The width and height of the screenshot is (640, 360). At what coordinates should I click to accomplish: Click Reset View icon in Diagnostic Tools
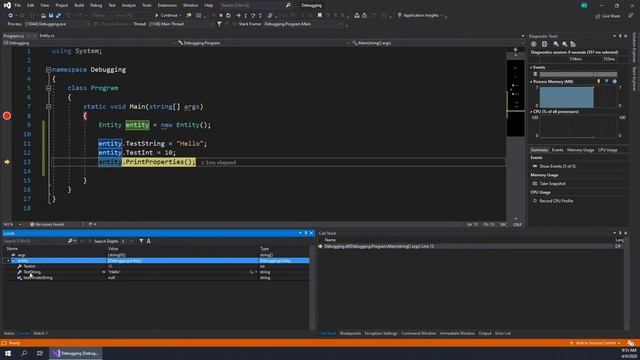pos(573,44)
